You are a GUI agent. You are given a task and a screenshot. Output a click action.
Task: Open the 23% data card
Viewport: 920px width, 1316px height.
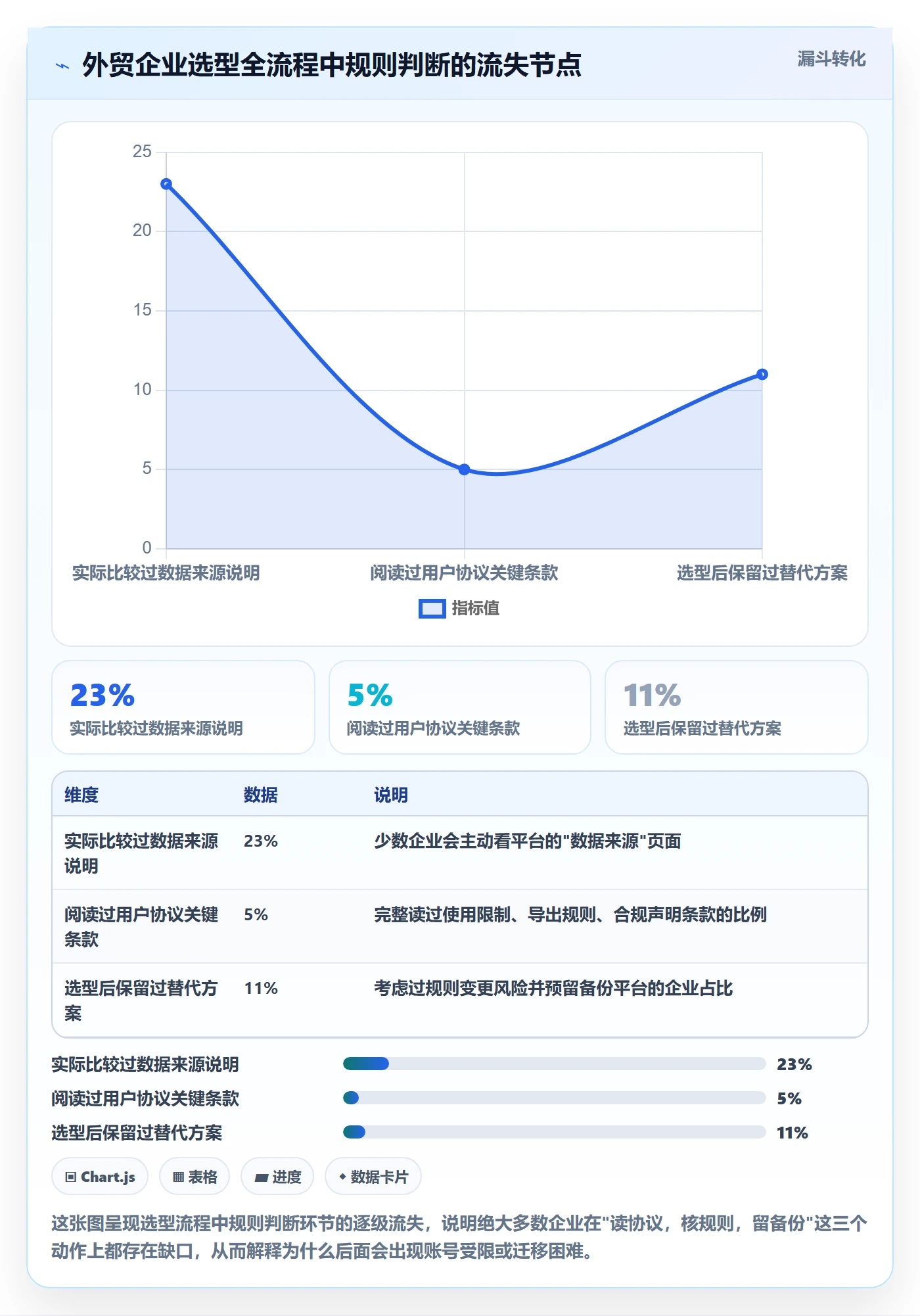(183, 707)
